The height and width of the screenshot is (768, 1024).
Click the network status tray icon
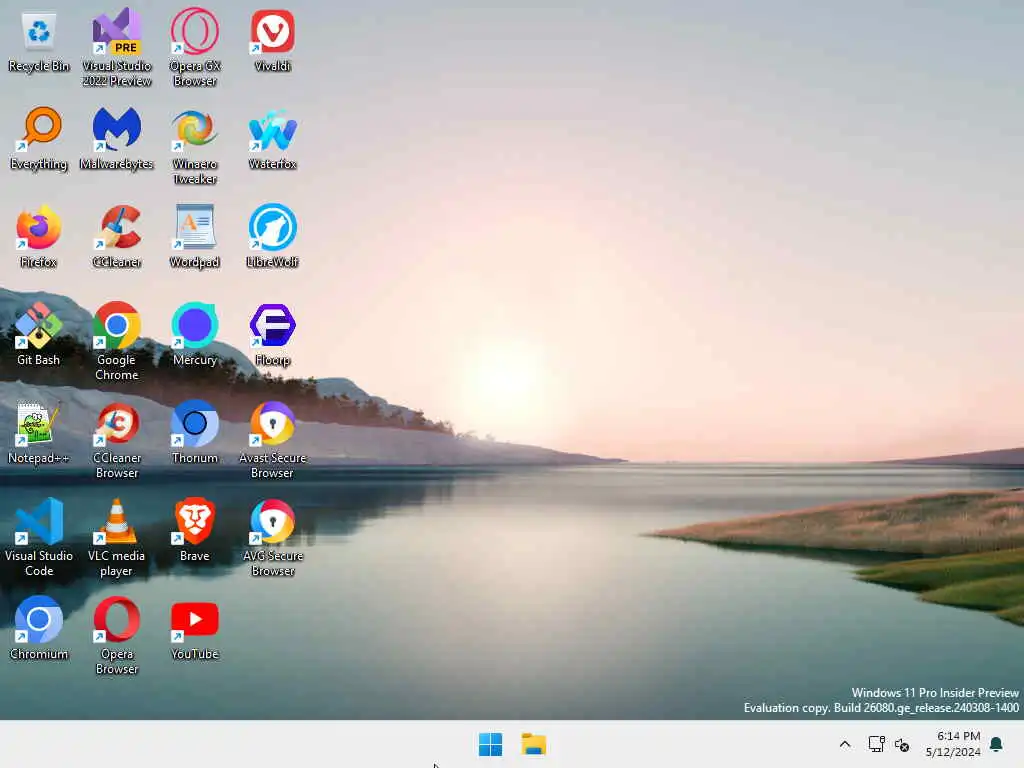point(876,744)
